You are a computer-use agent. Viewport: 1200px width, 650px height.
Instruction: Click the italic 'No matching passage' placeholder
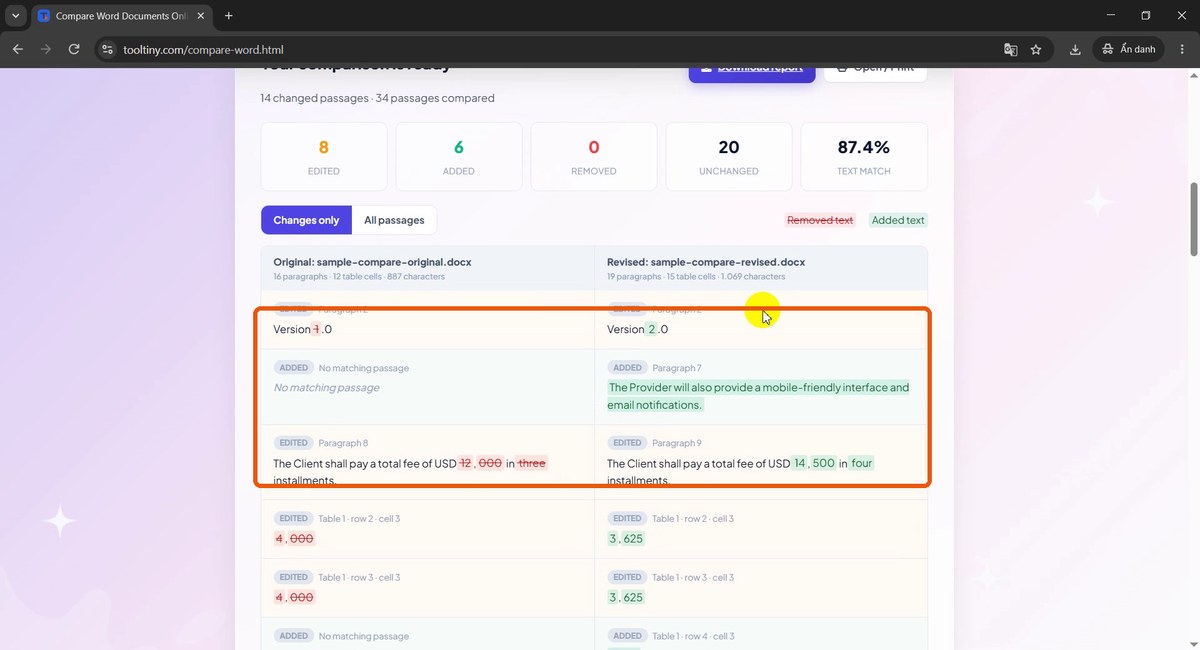point(326,387)
